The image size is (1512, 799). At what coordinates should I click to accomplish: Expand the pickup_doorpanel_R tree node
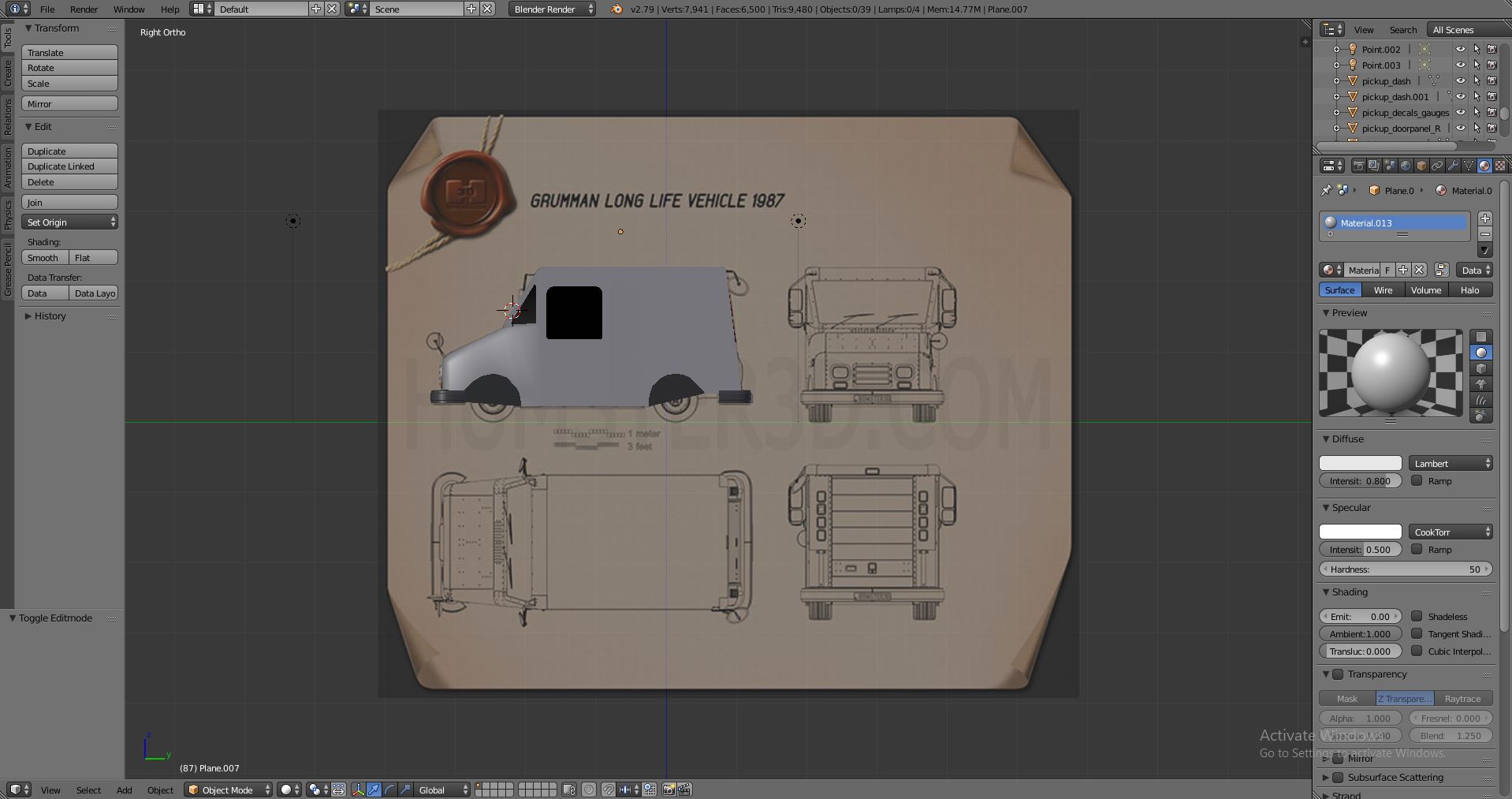coord(1336,128)
